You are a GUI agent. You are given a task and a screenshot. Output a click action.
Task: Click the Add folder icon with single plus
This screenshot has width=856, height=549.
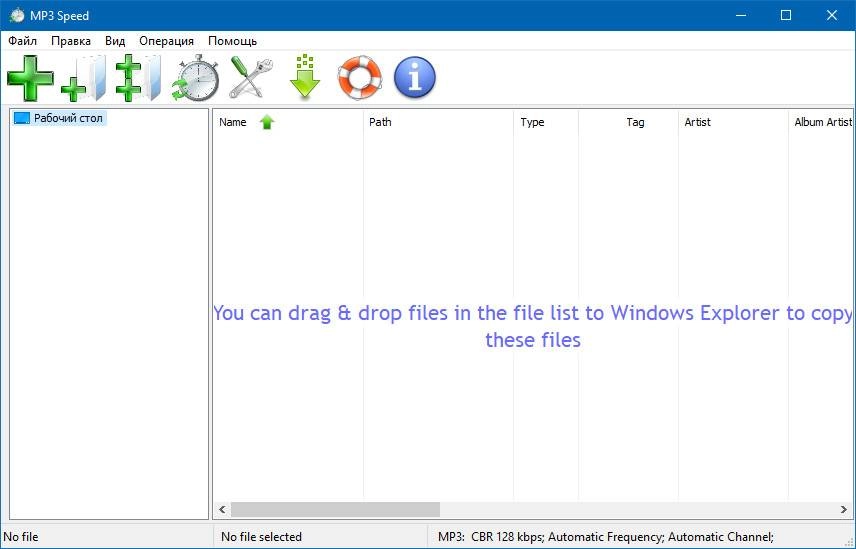[84, 78]
